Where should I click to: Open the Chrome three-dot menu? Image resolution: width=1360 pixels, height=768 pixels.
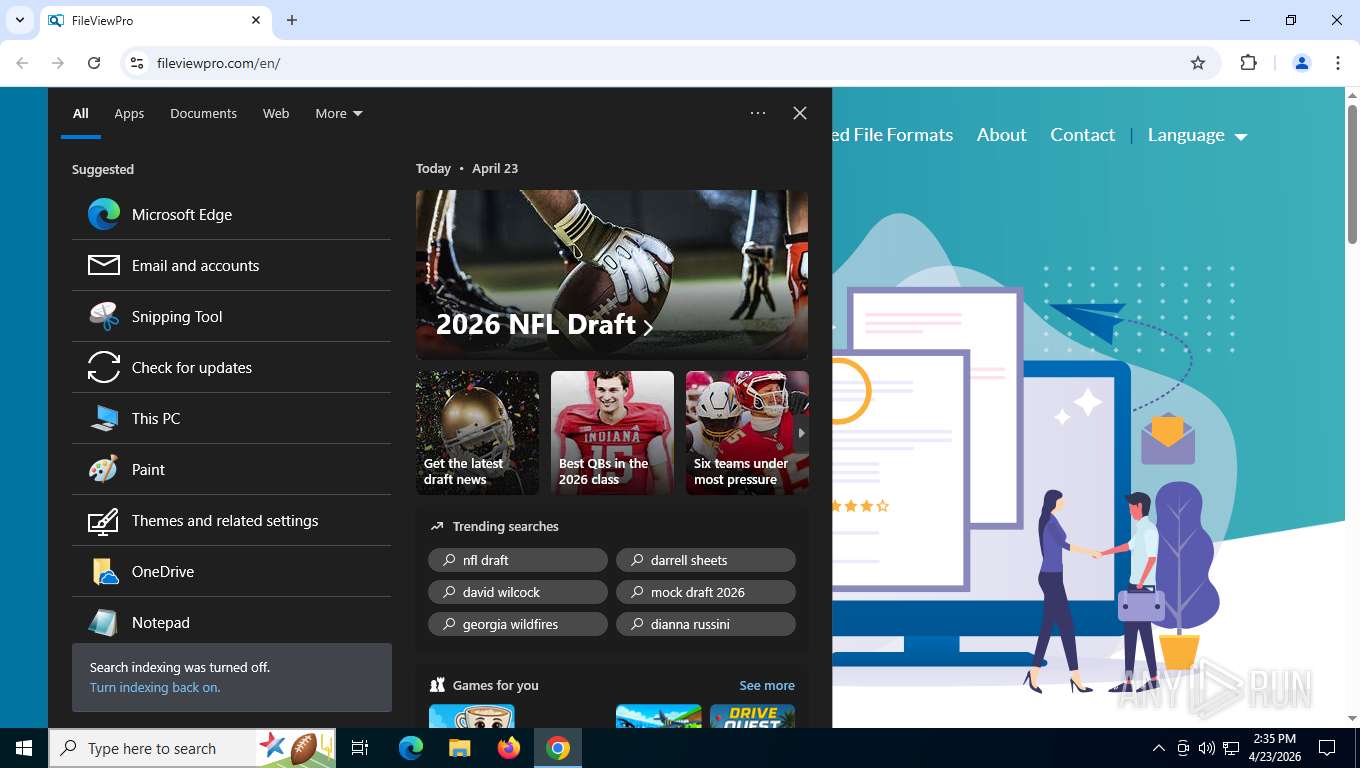pyautogui.click(x=1338, y=63)
